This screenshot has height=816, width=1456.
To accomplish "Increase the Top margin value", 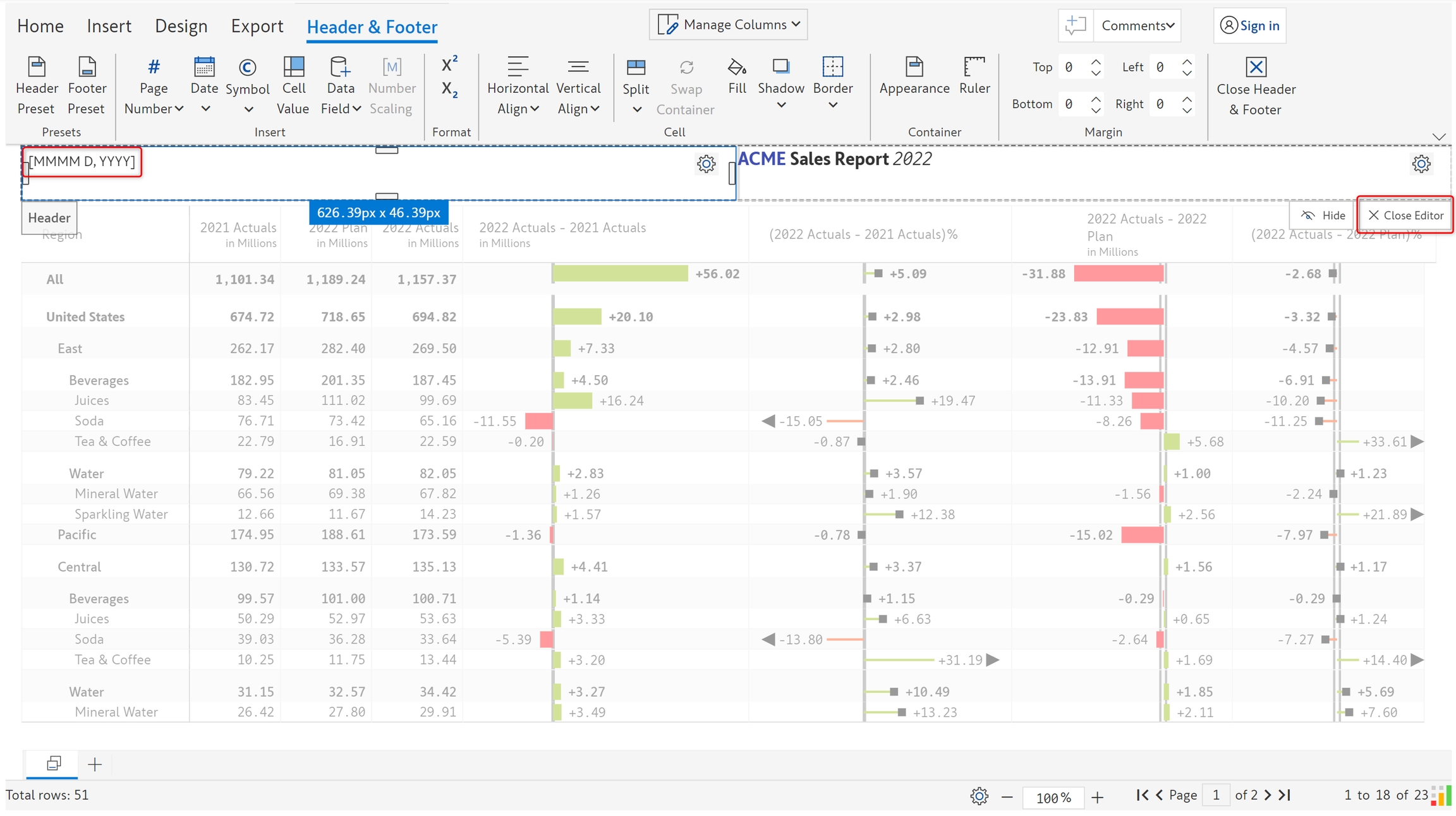I will click(1096, 62).
